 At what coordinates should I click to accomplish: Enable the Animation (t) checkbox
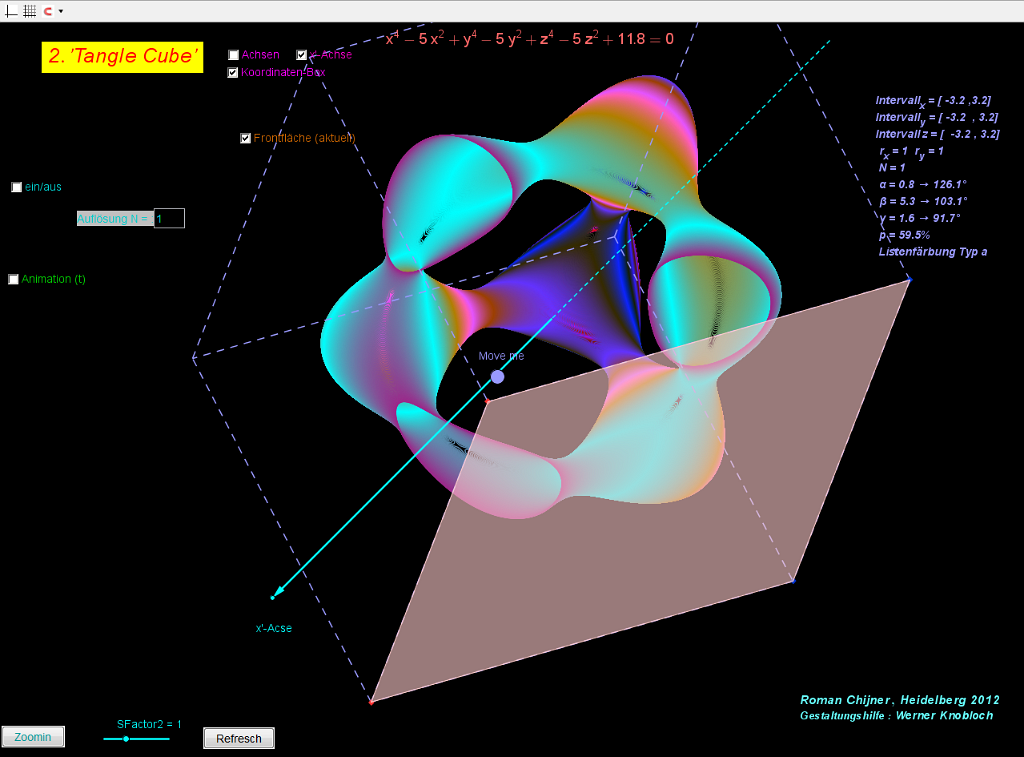tap(14, 279)
